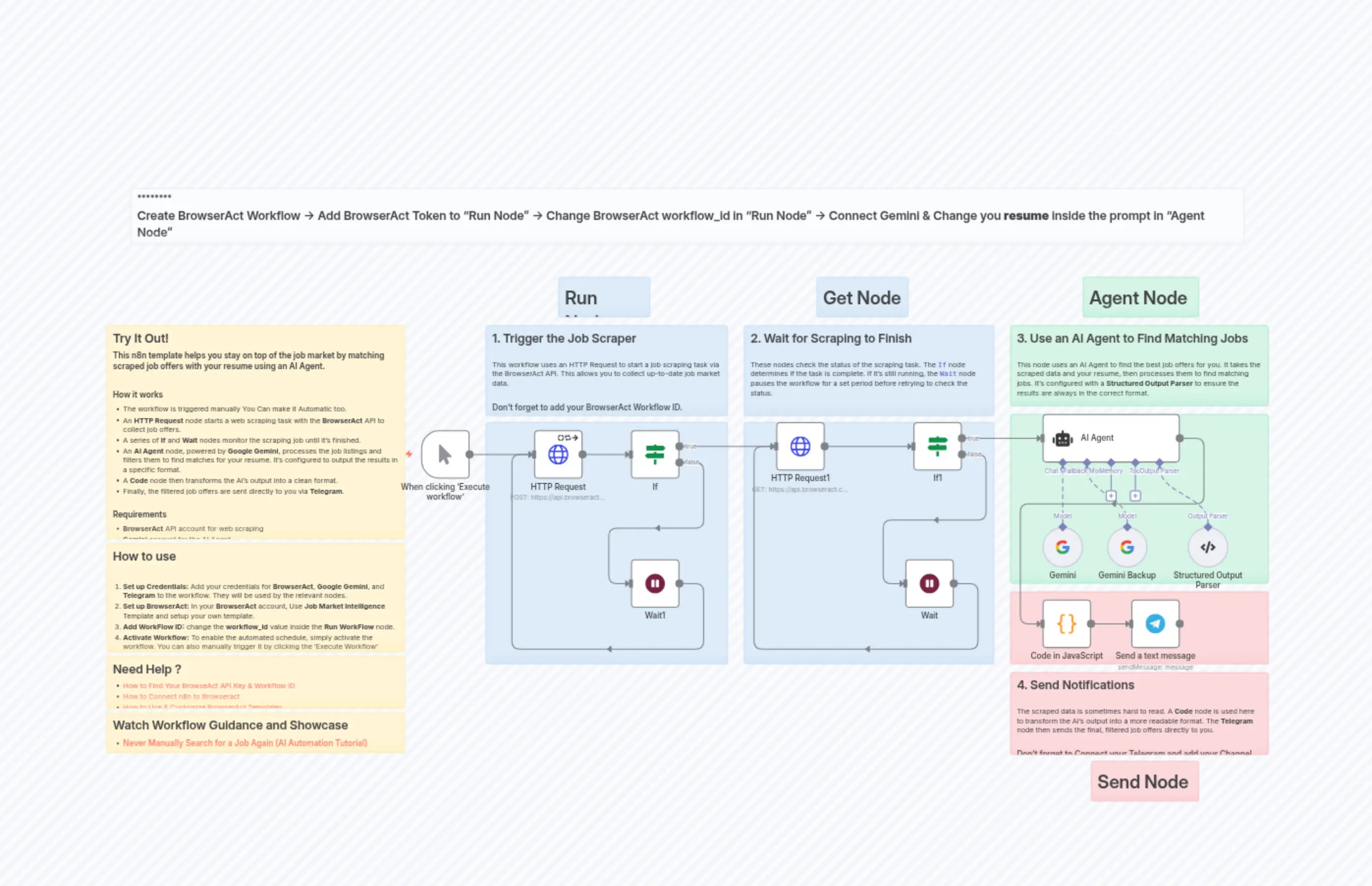This screenshot has width=1372, height=886.
Task: Click the manual Execute workflow trigger node
Action: point(445,455)
